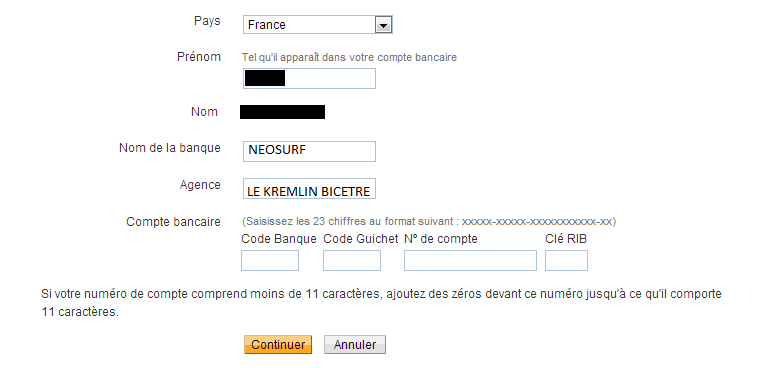The width and height of the screenshot is (758, 368).
Task: Click the Compte bancaire label
Action: coord(174,222)
